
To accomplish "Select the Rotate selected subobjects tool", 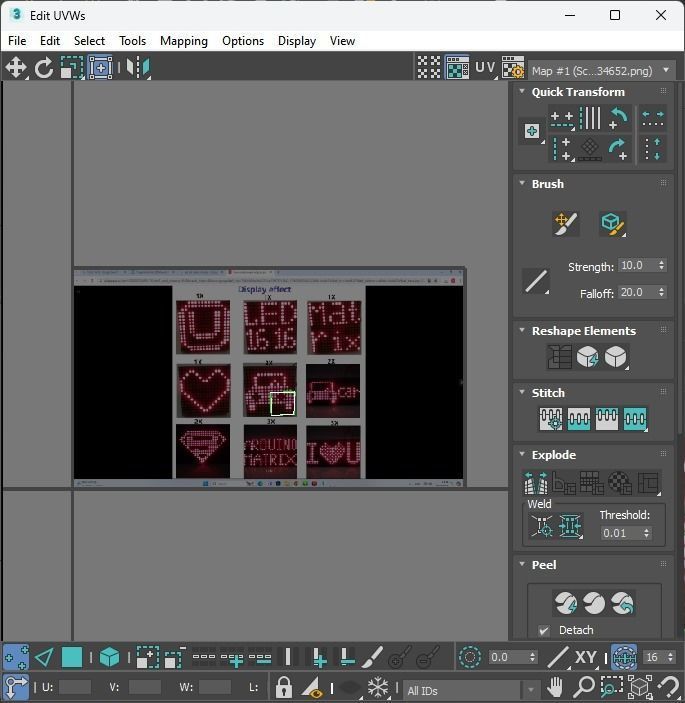I will 43,68.
